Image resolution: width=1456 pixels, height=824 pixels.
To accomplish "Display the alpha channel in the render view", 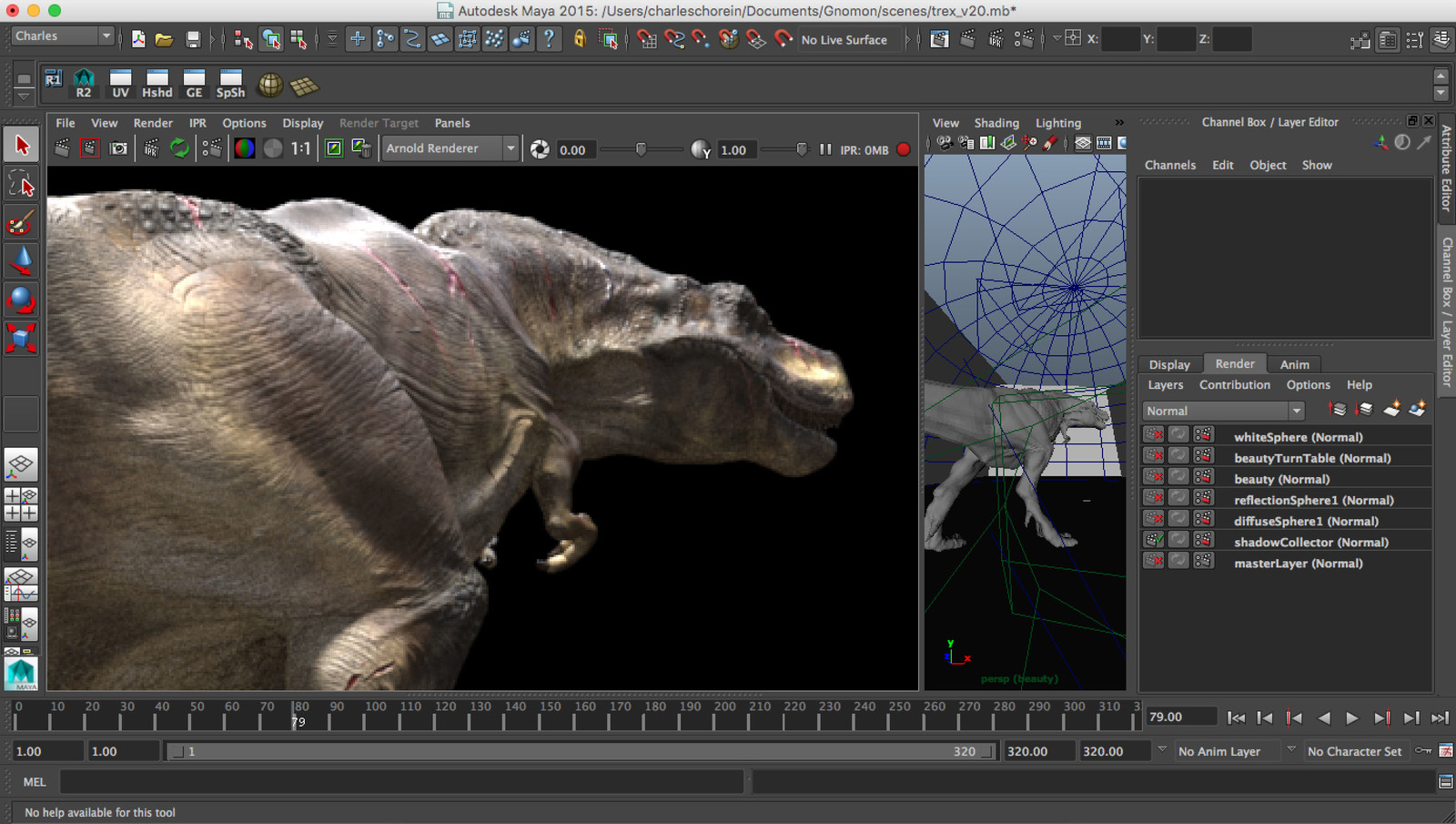I will 272,148.
